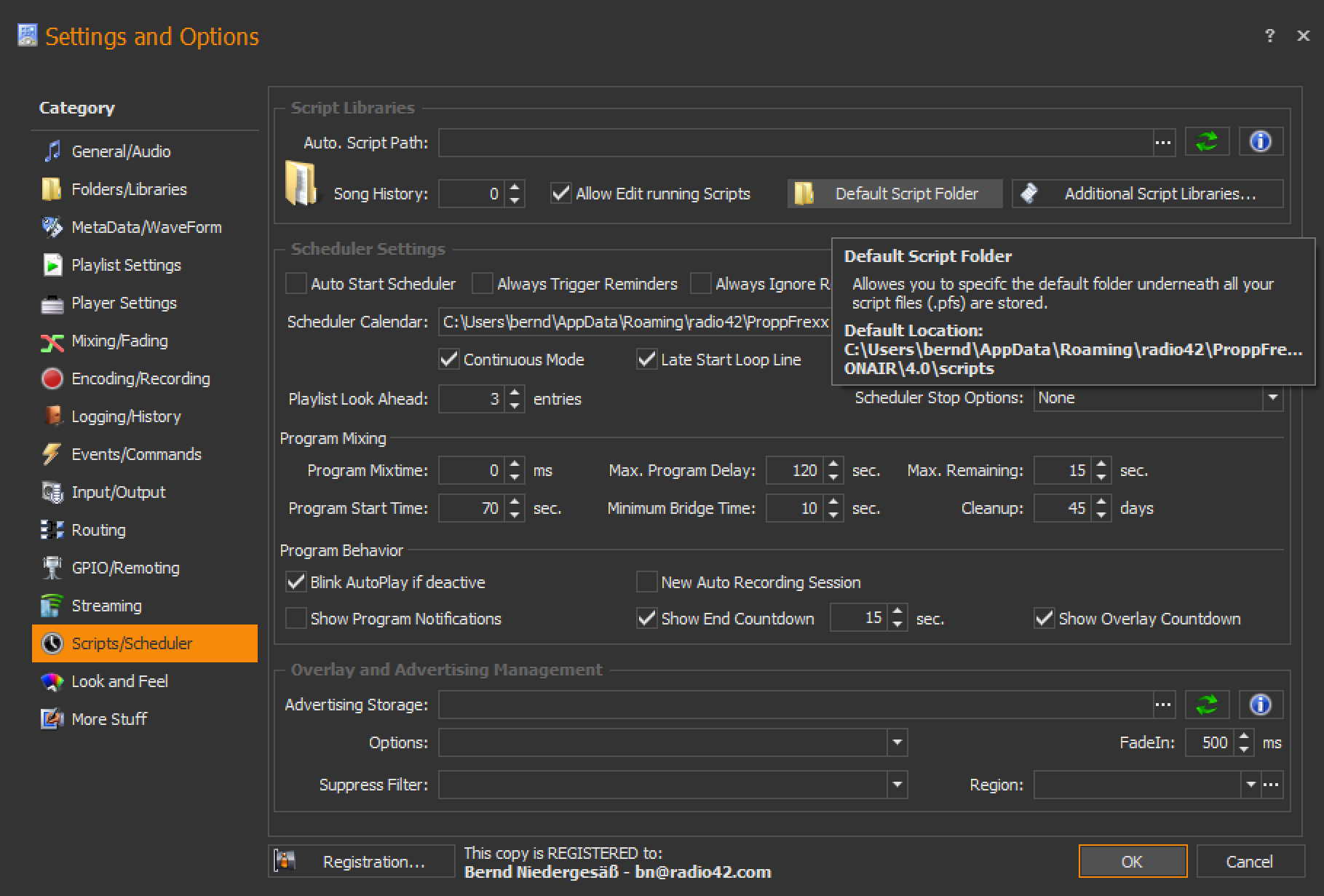The width and height of the screenshot is (1324, 896).
Task: Click the green refresh icon beside Auto. Script Path
Action: click(1207, 141)
